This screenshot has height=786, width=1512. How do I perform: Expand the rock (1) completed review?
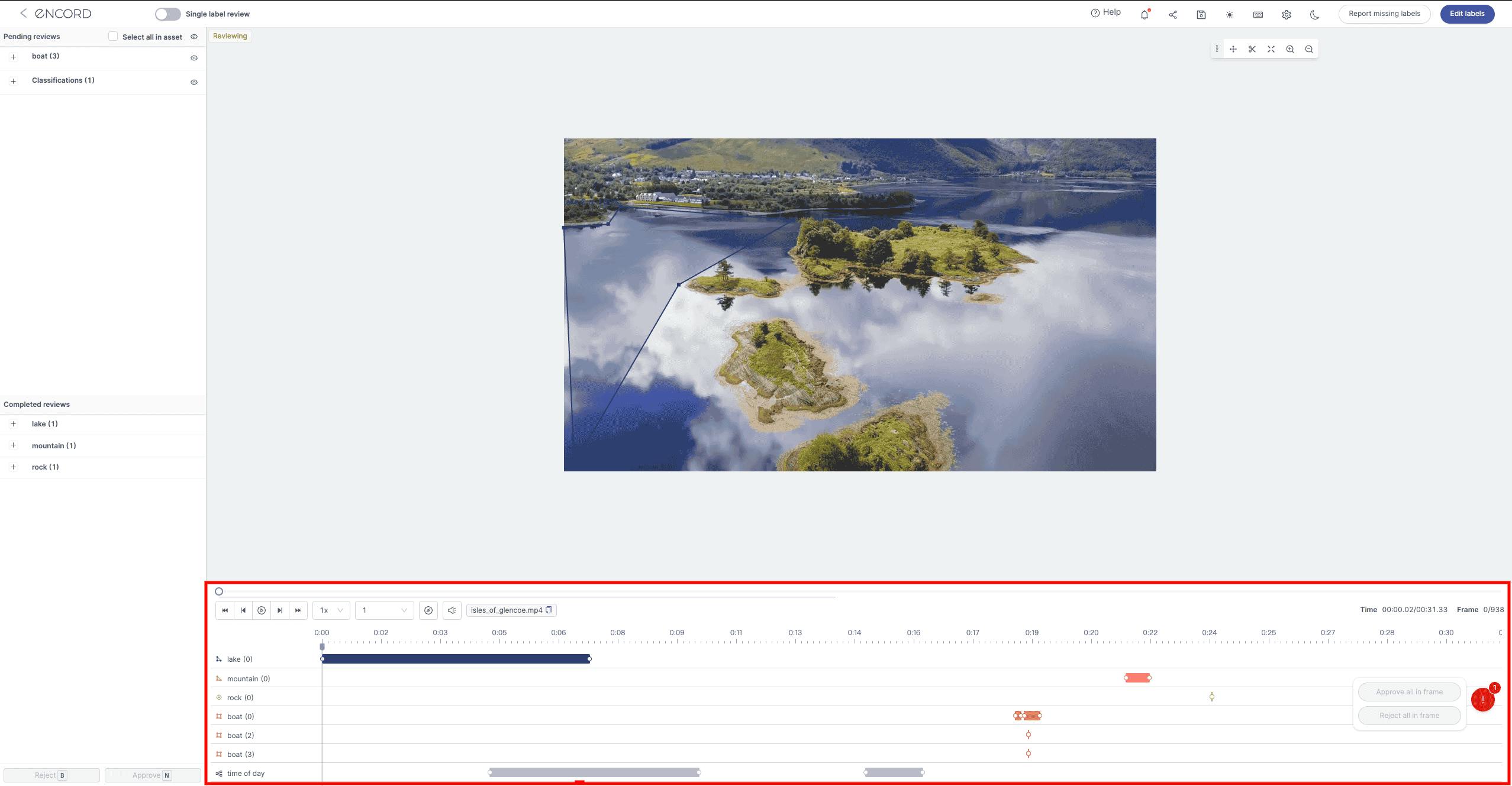[13, 467]
